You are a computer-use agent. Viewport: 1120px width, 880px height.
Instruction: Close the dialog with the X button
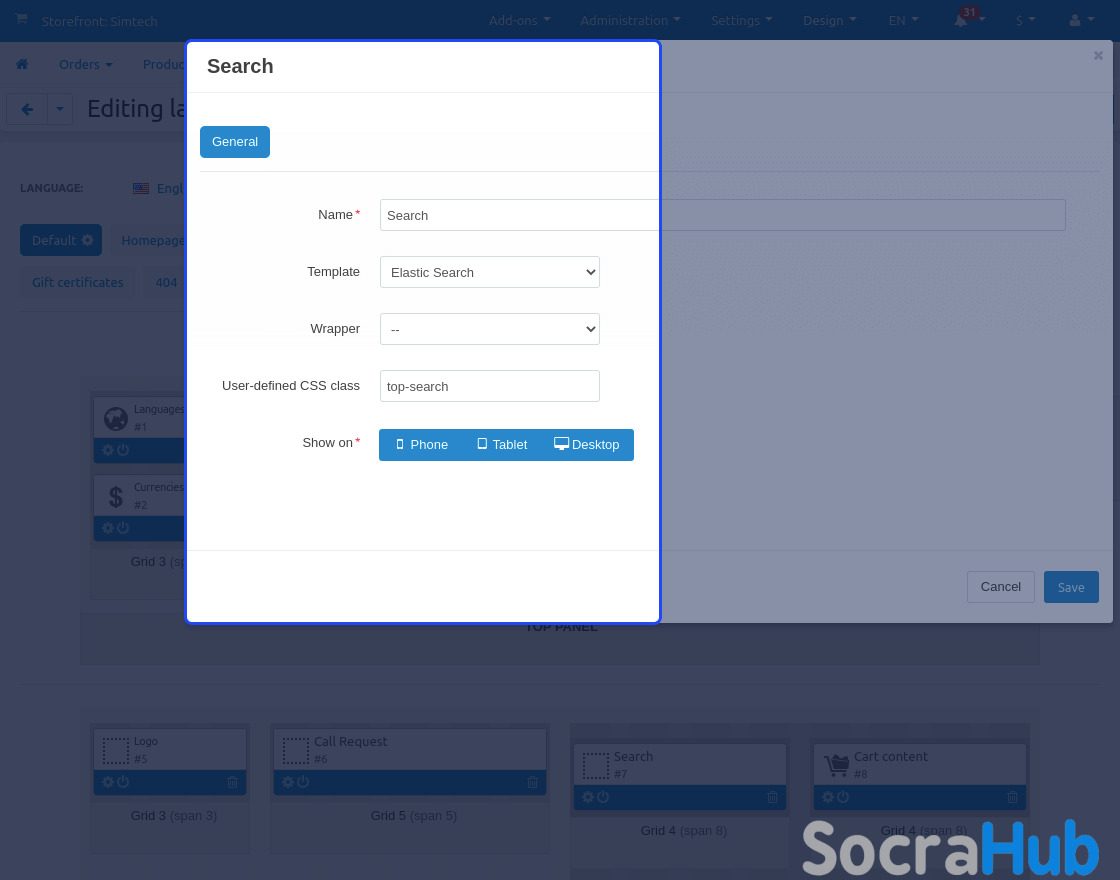(1098, 55)
